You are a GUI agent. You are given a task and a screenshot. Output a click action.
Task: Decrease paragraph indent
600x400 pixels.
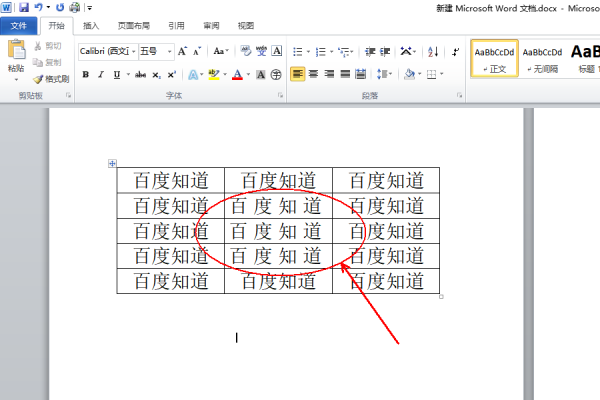click(370, 51)
